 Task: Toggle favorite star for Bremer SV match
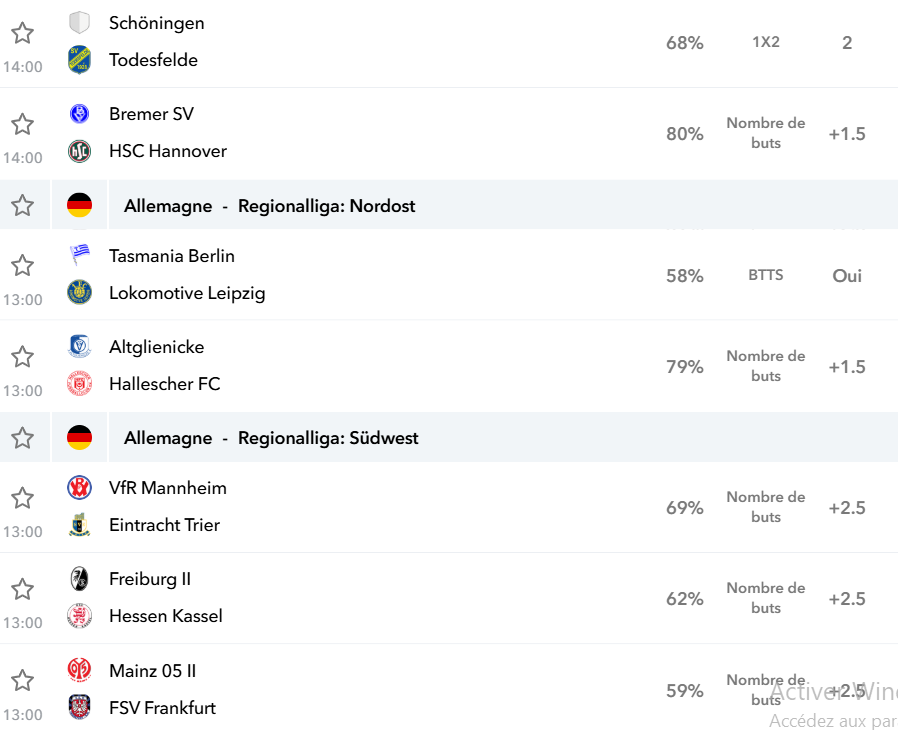pos(22,124)
